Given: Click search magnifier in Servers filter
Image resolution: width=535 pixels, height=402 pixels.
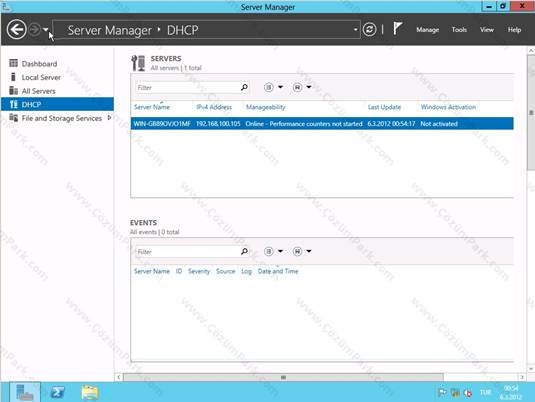Looking at the screenshot, I should pyautogui.click(x=244, y=87).
